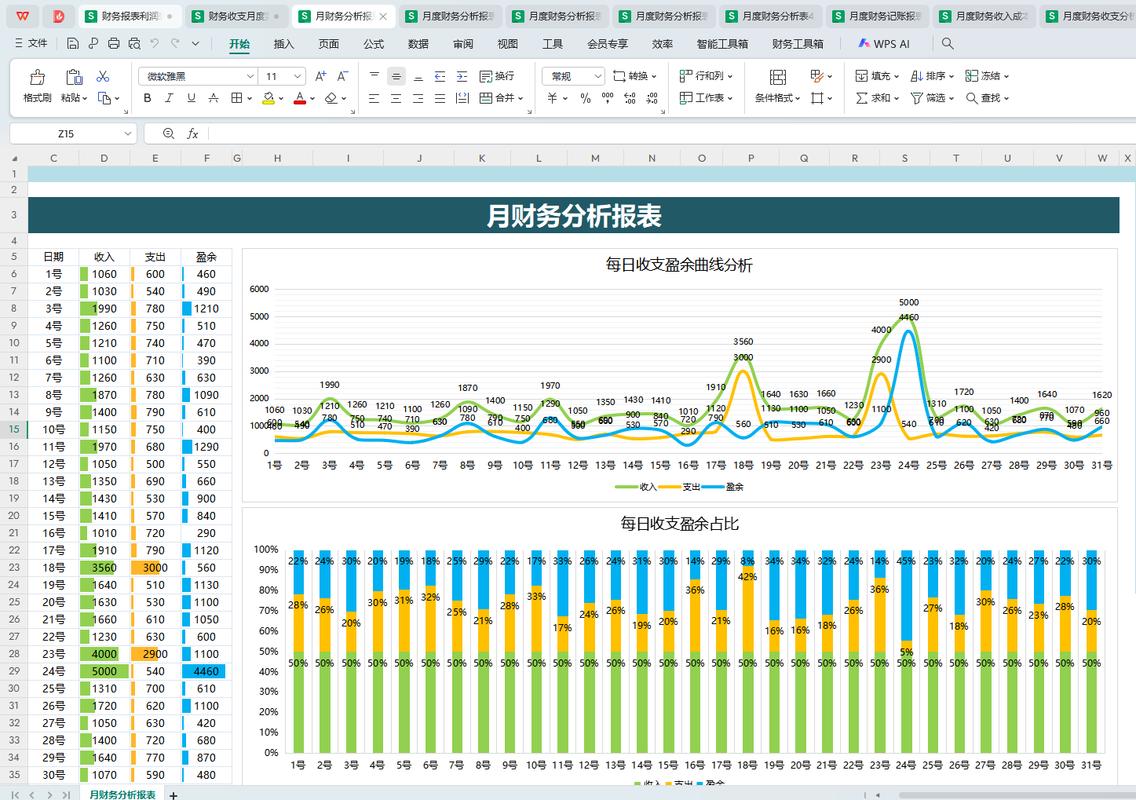
Task: Click the Freeze (冻结) button
Action: (987, 76)
